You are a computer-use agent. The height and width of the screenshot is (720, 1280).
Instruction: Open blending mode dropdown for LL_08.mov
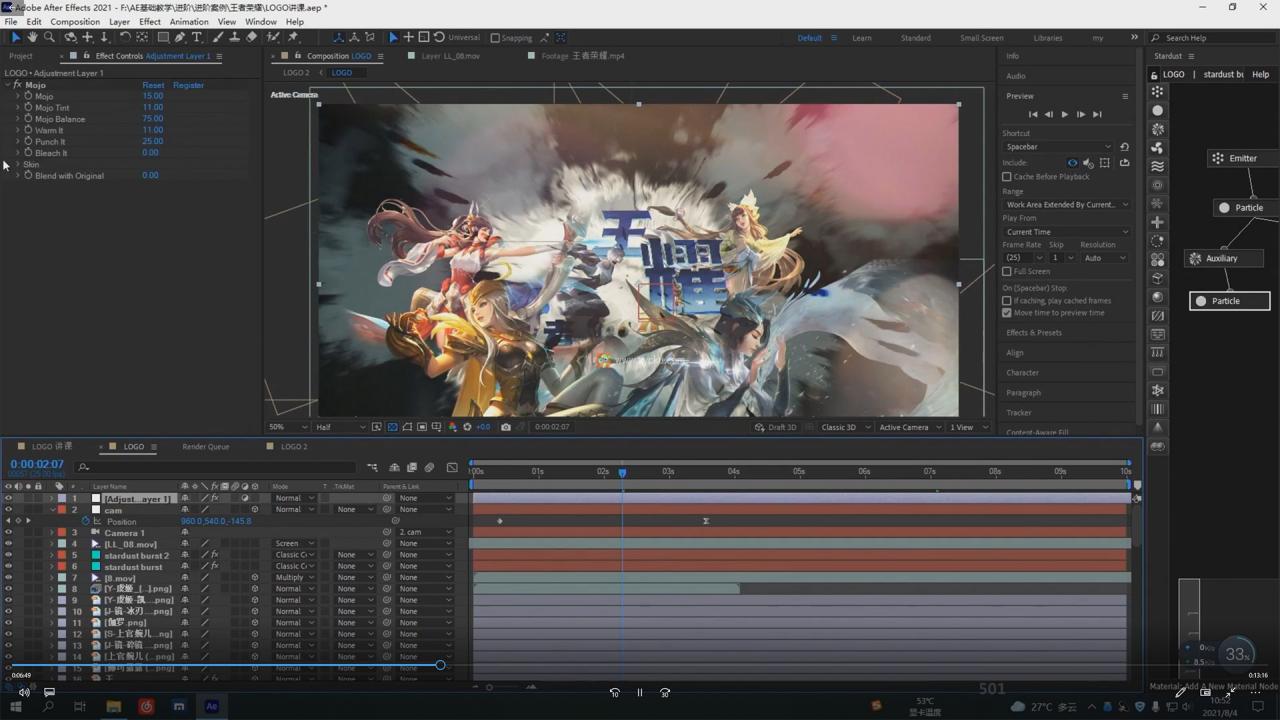[x=295, y=544]
